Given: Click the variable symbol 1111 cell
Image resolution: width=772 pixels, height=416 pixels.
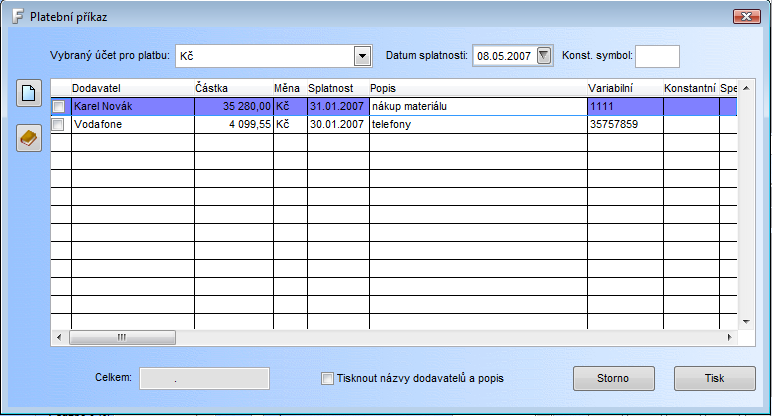Looking at the screenshot, I should click(x=625, y=106).
